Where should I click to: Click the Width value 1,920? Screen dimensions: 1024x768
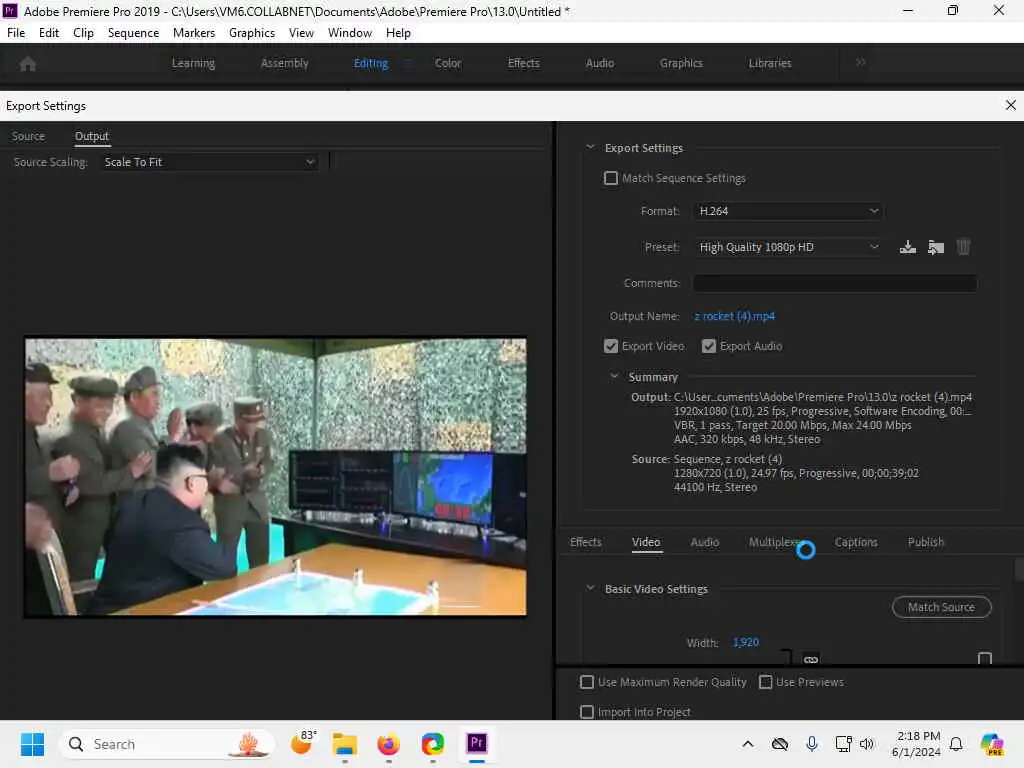pos(745,643)
